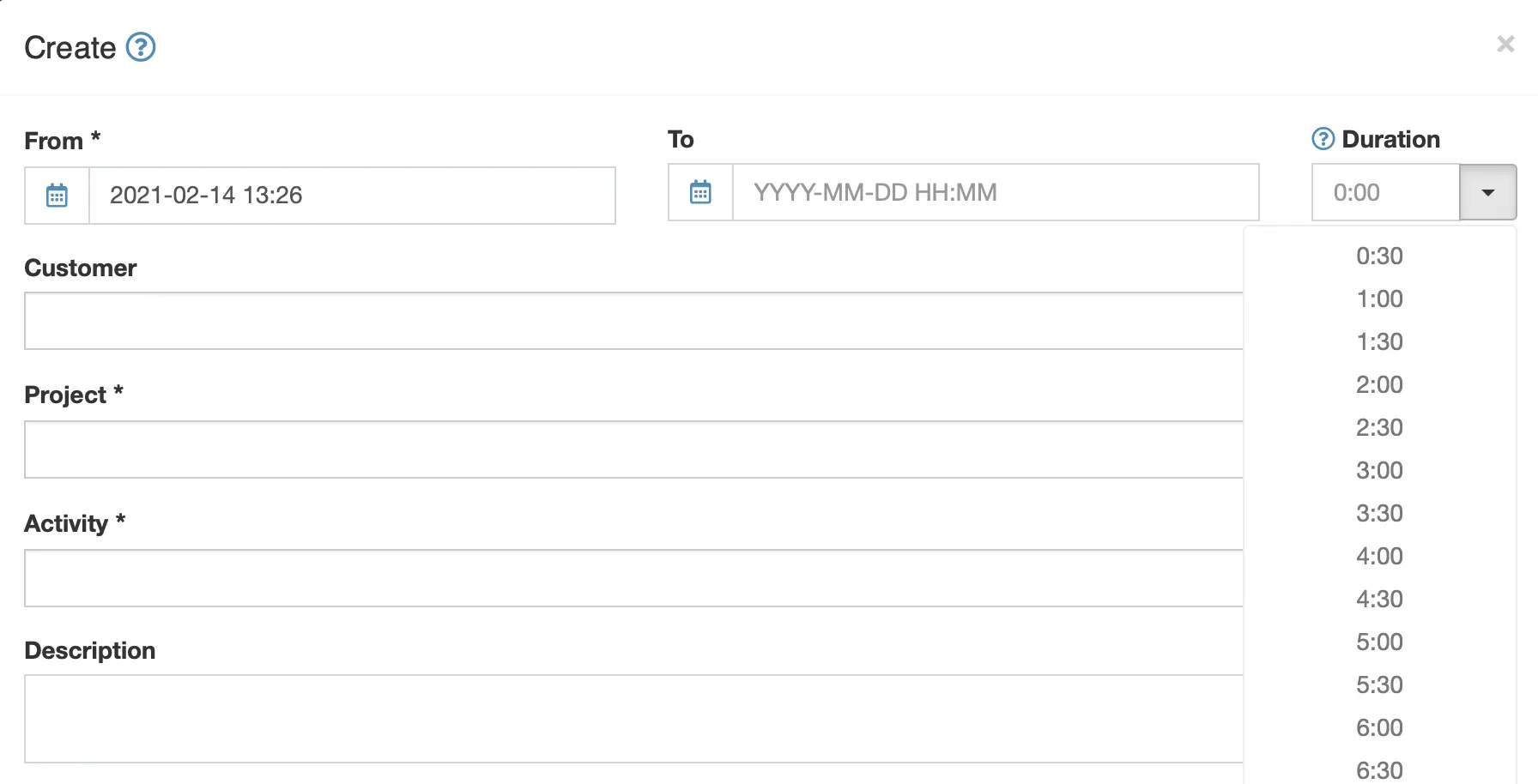Screen dimensions: 1538x784
Task: Open the From date calendar picker
Action: 57,196
